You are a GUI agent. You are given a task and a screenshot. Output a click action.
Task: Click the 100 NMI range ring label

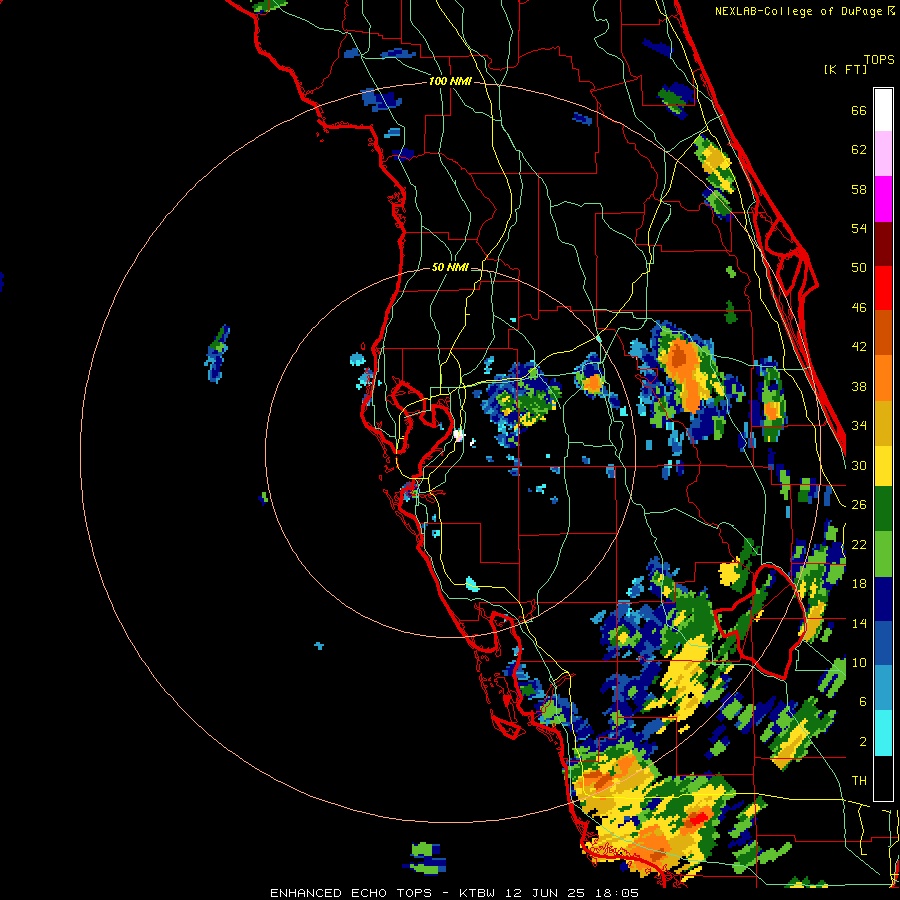tap(450, 82)
